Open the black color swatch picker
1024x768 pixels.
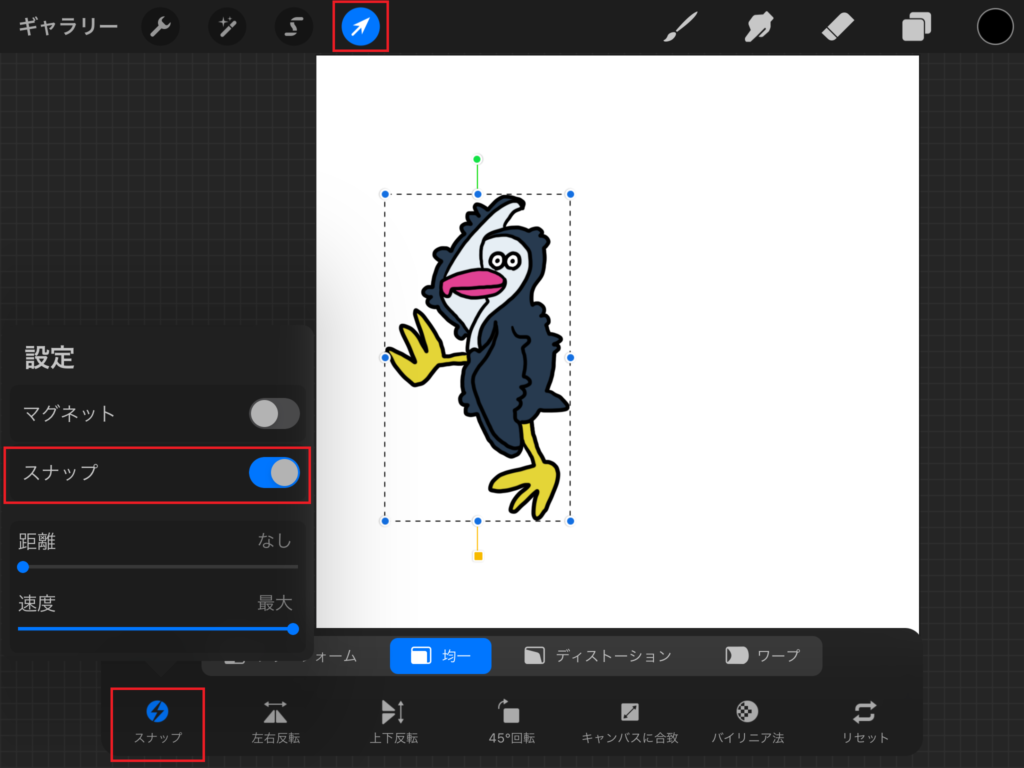click(995, 27)
